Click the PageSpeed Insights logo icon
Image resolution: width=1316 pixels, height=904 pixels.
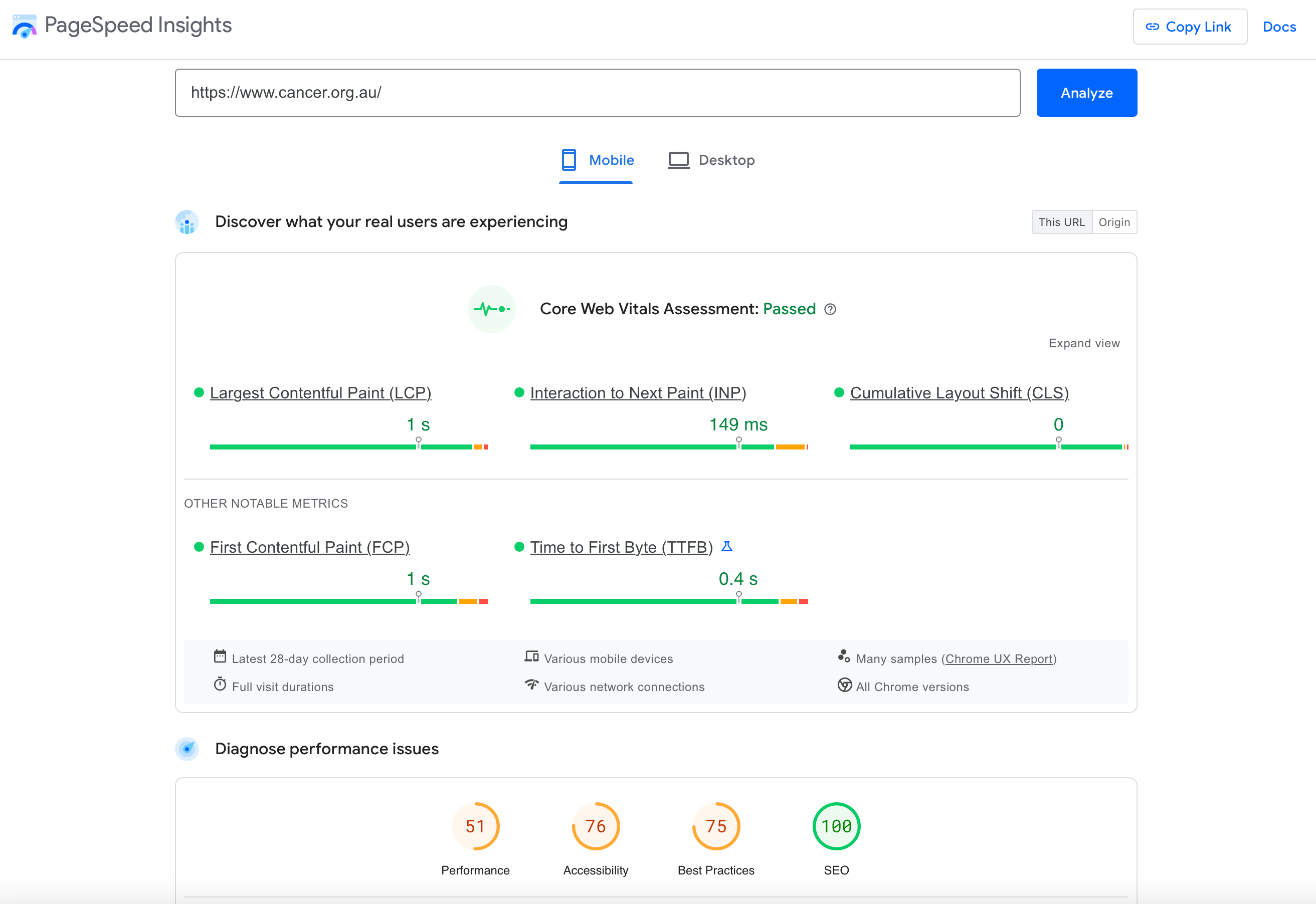[25, 26]
